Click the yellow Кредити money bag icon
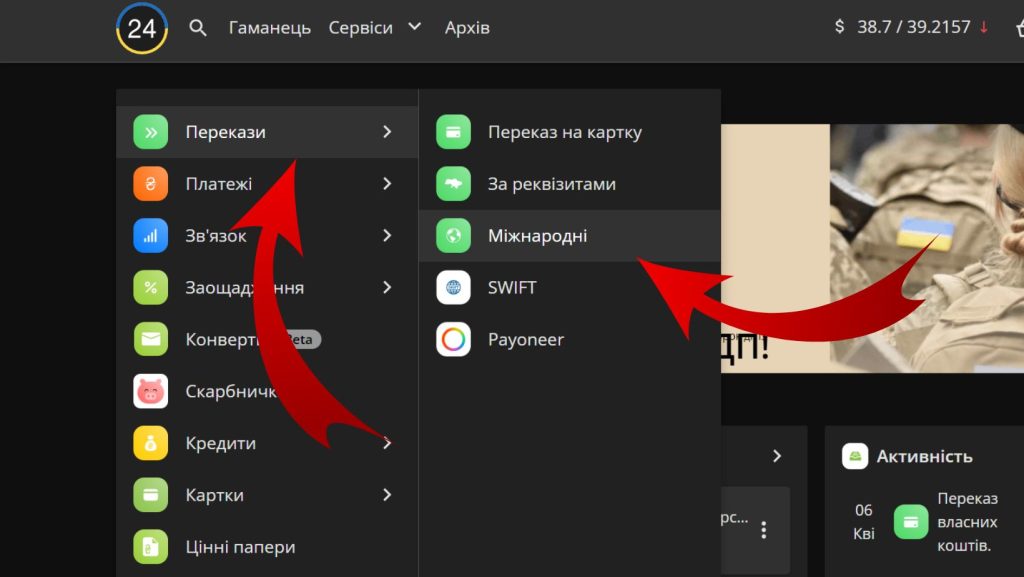 [149, 443]
